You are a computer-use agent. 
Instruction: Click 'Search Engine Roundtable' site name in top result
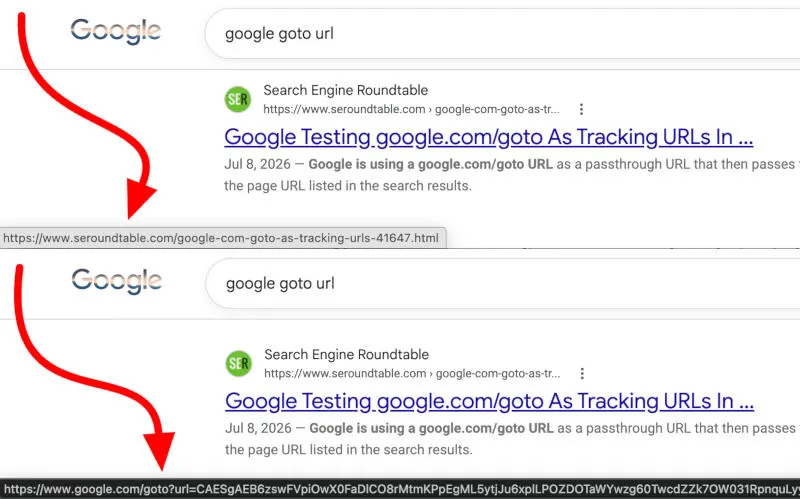coord(345,90)
